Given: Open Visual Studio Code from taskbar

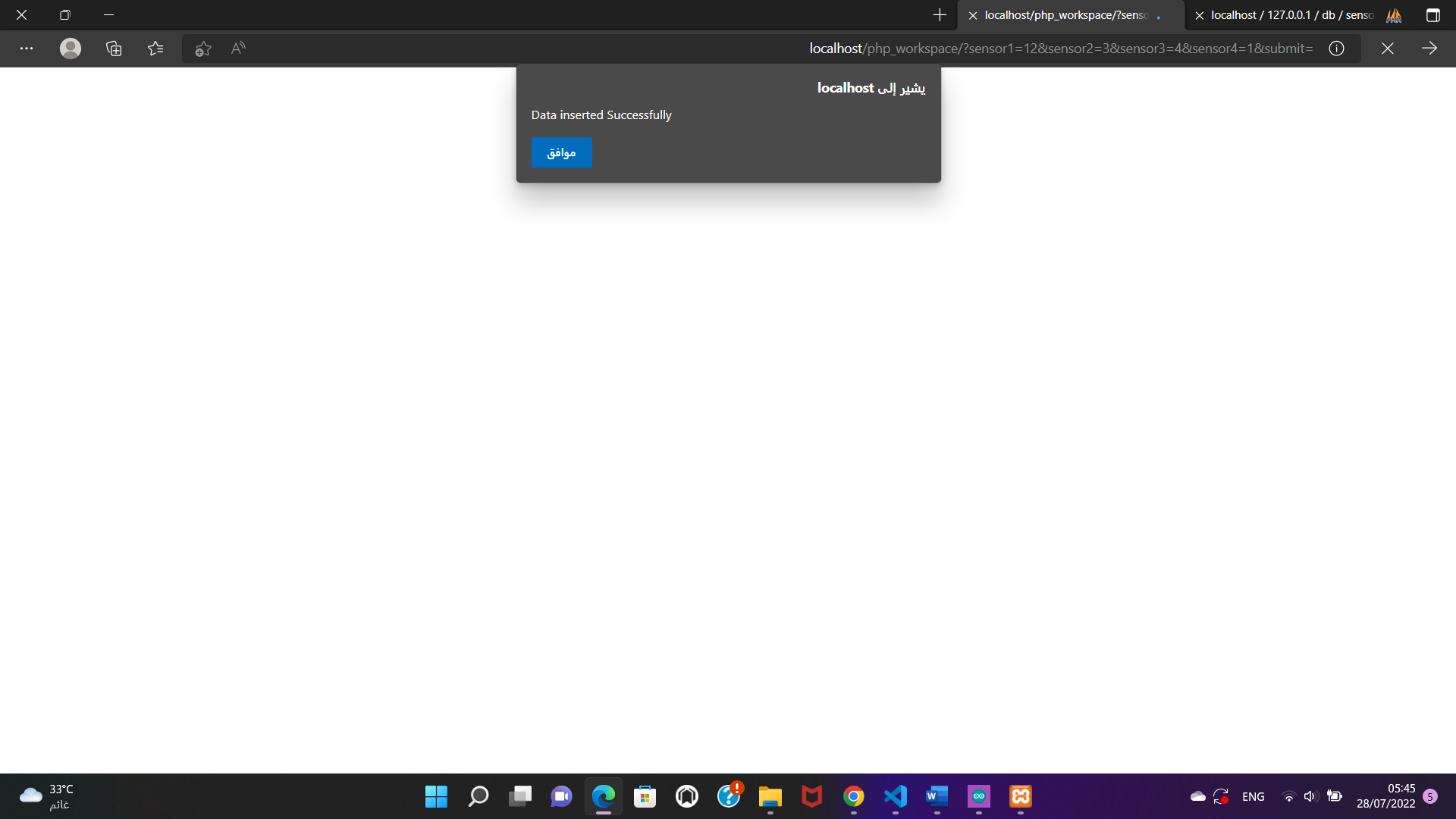Looking at the screenshot, I should coord(895,796).
